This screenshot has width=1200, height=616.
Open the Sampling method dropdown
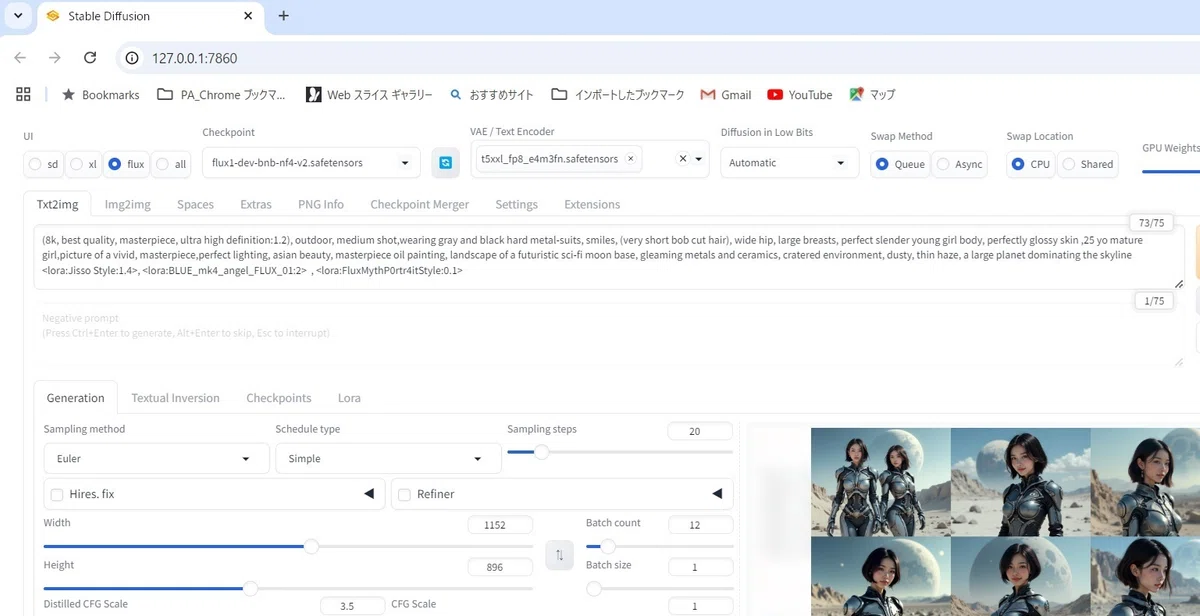point(156,458)
